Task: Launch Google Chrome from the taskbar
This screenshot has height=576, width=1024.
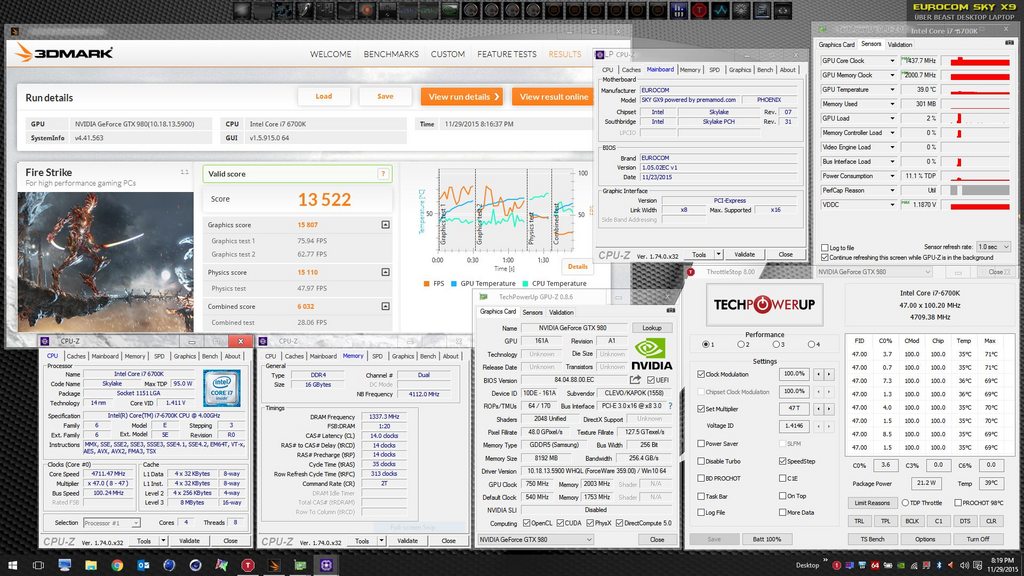Action: pos(117,565)
